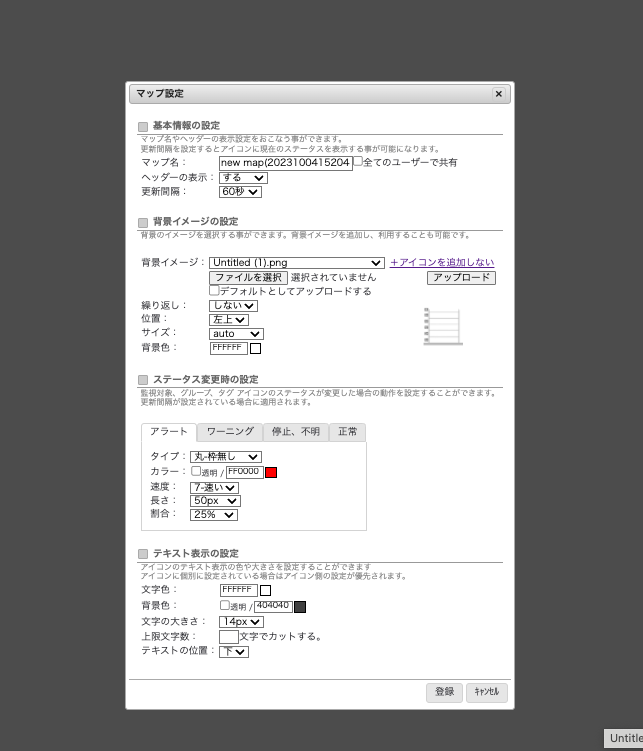Open the dark gray text 背景色 swatch
This screenshot has height=751, width=643.
point(300,607)
